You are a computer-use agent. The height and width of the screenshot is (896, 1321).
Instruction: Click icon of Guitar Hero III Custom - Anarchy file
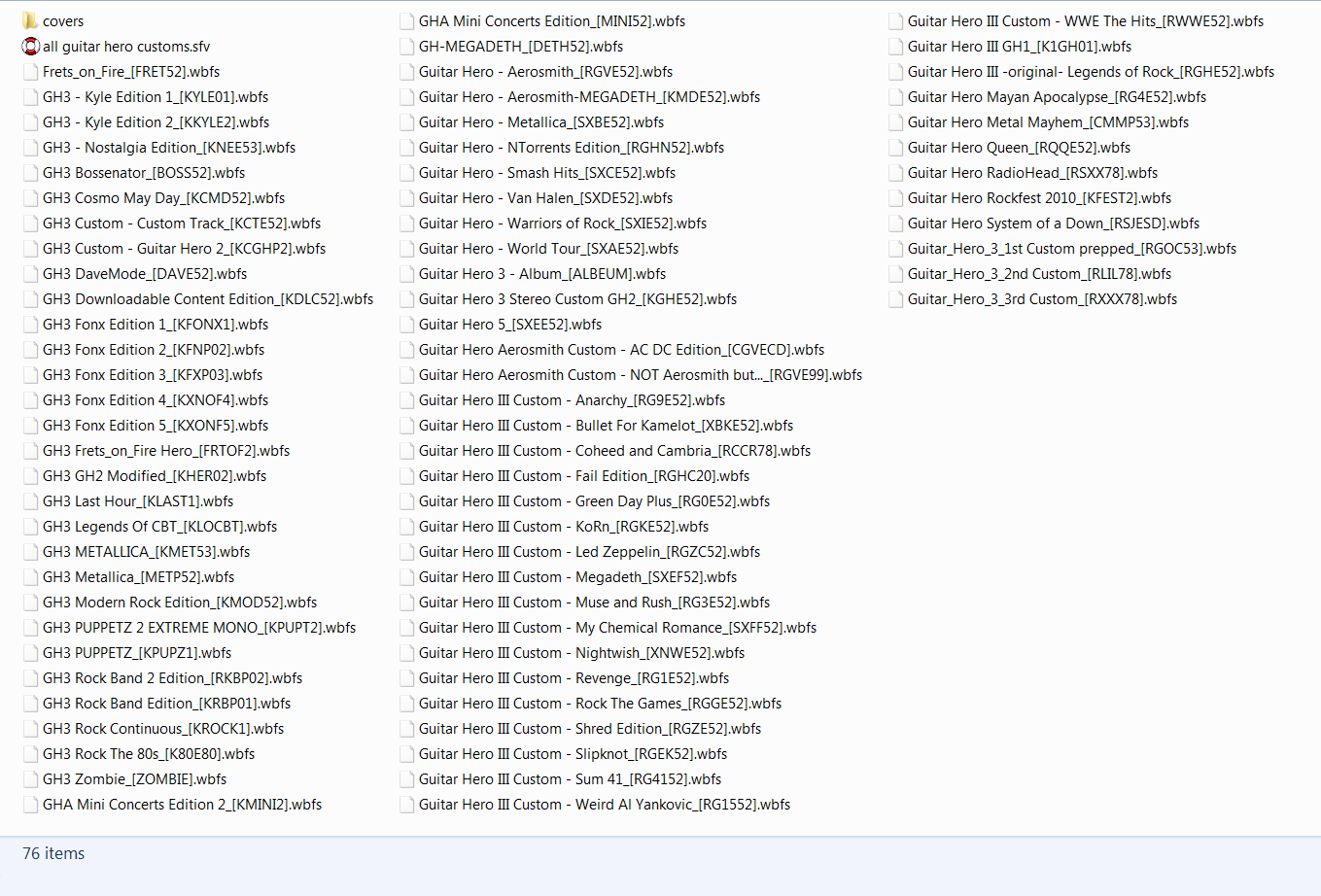[407, 399]
